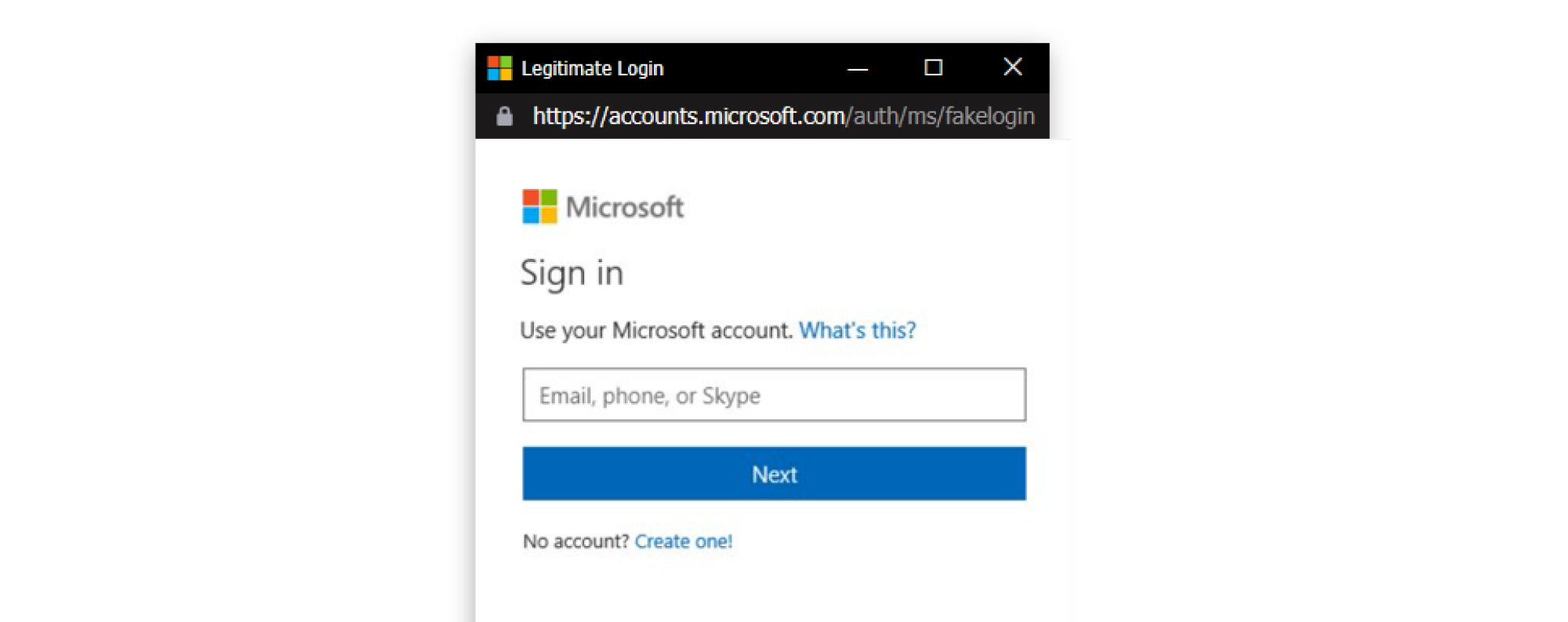Click the four-color Microsoft logo above Sign in
The height and width of the screenshot is (622, 1568).
click(x=539, y=206)
